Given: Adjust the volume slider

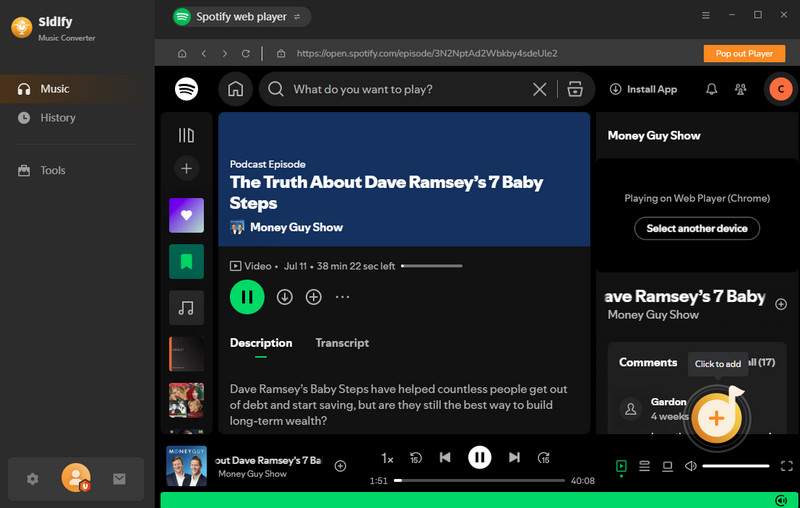Looking at the screenshot, I should [x=735, y=466].
